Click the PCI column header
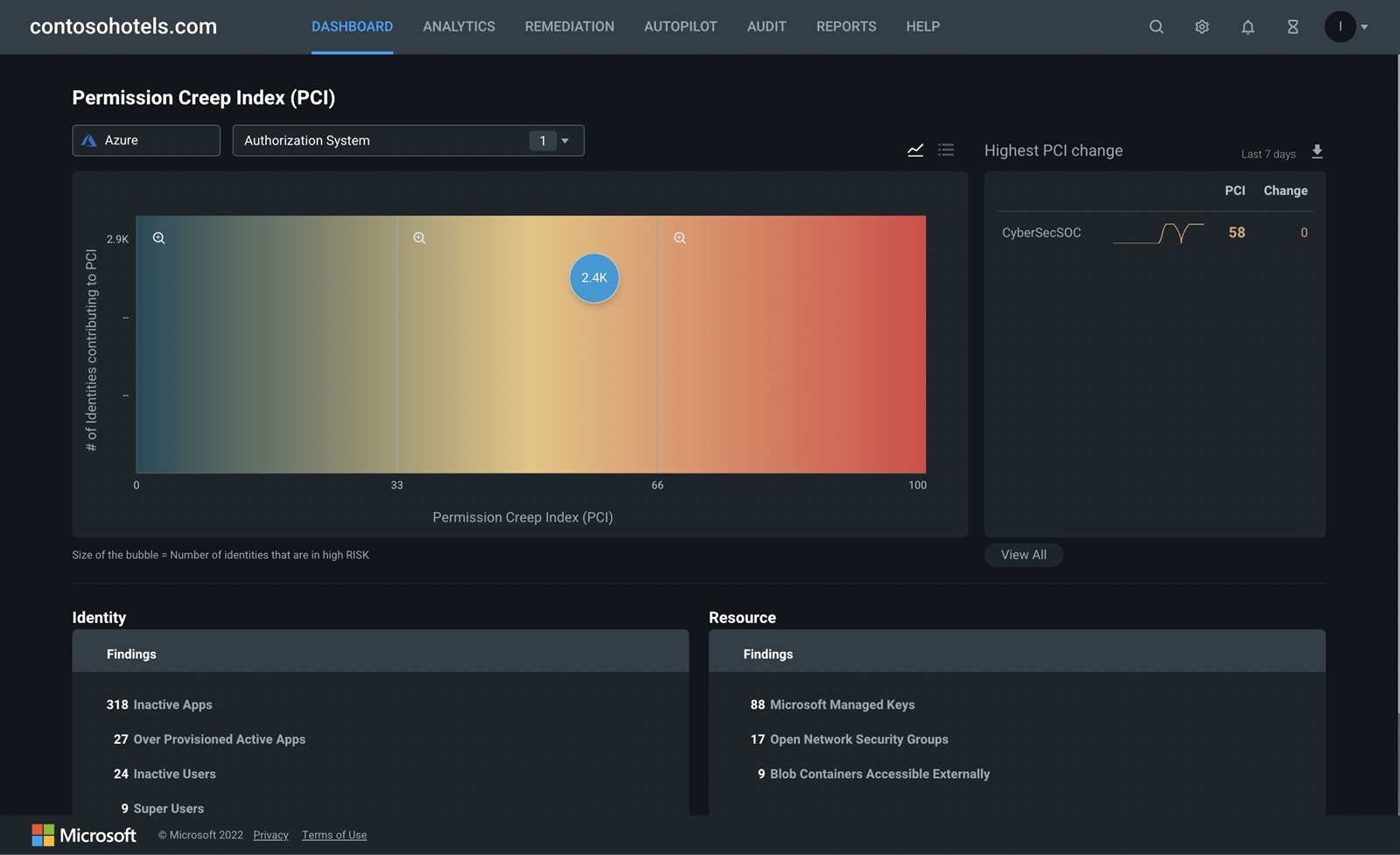Image resolution: width=1400 pixels, height=855 pixels. pos(1235,191)
